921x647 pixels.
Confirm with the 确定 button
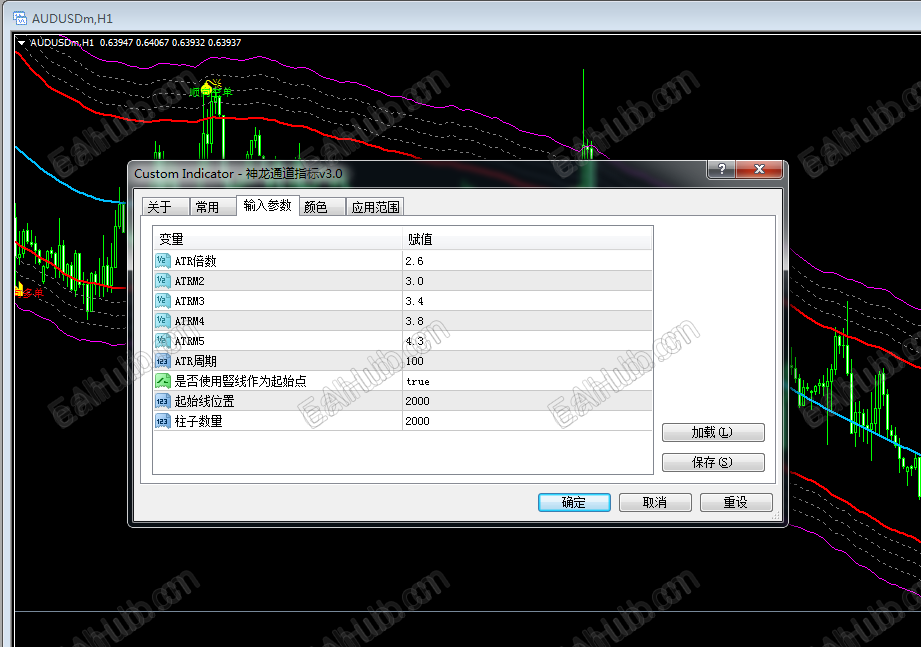[x=574, y=502]
